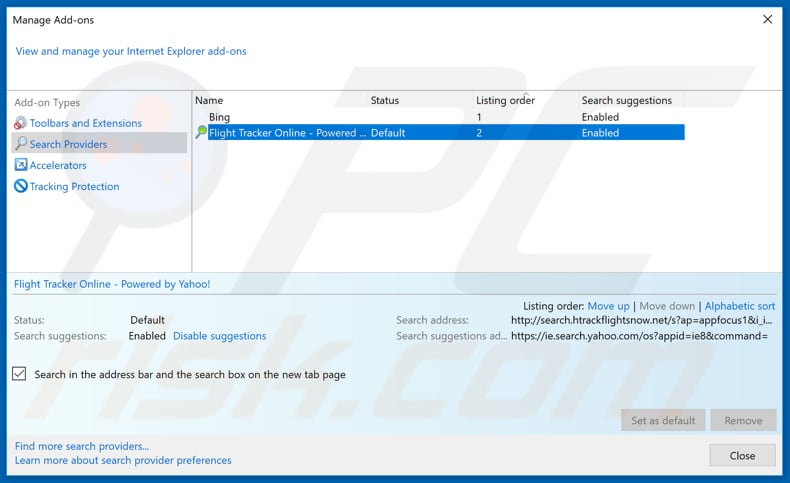The height and width of the screenshot is (483, 790).
Task: Click the Tracking Protection icon
Action: (x=21, y=186)
